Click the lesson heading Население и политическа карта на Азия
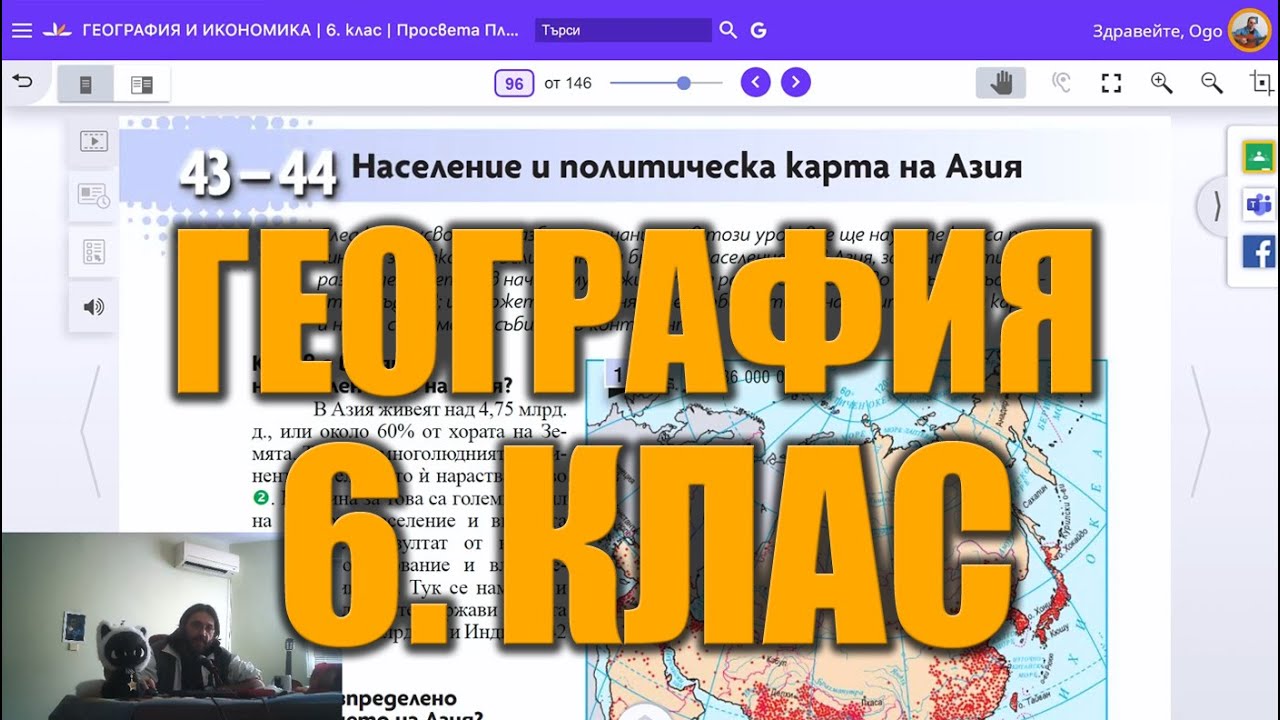Viewport: 1280px width, 720px height. pyautogui.click(x=687, y=166)
